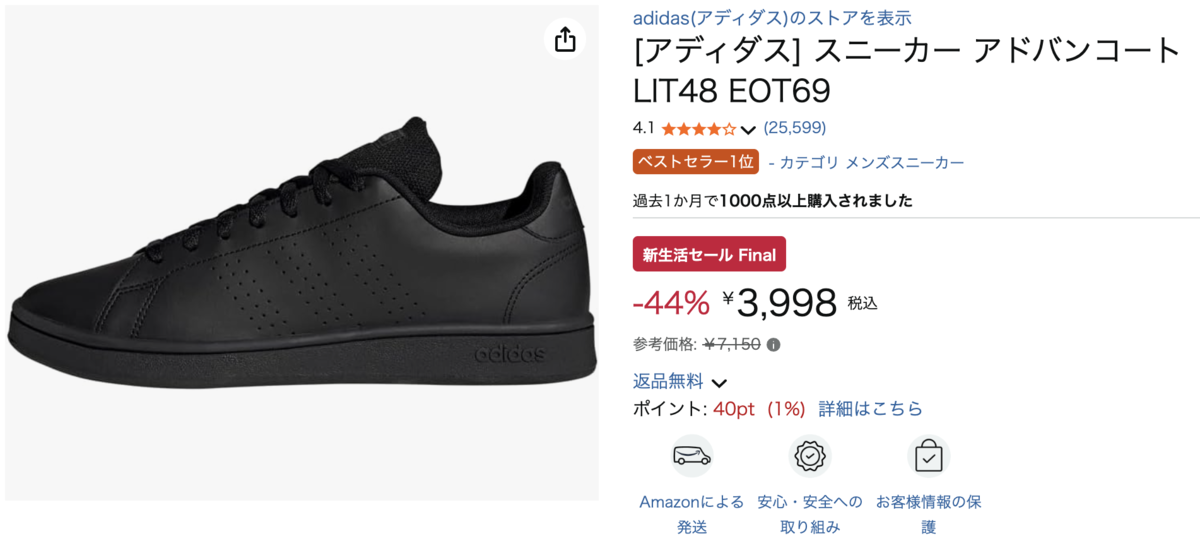Click the ベストセラー1位 badge

coord(696,162)
